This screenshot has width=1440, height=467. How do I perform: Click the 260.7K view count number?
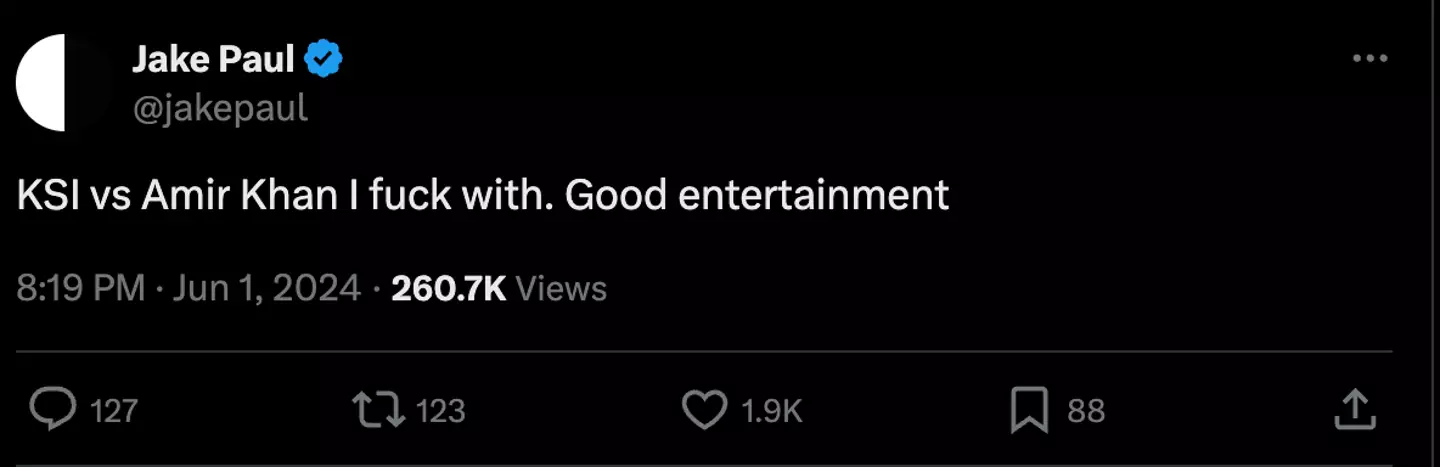448,289
